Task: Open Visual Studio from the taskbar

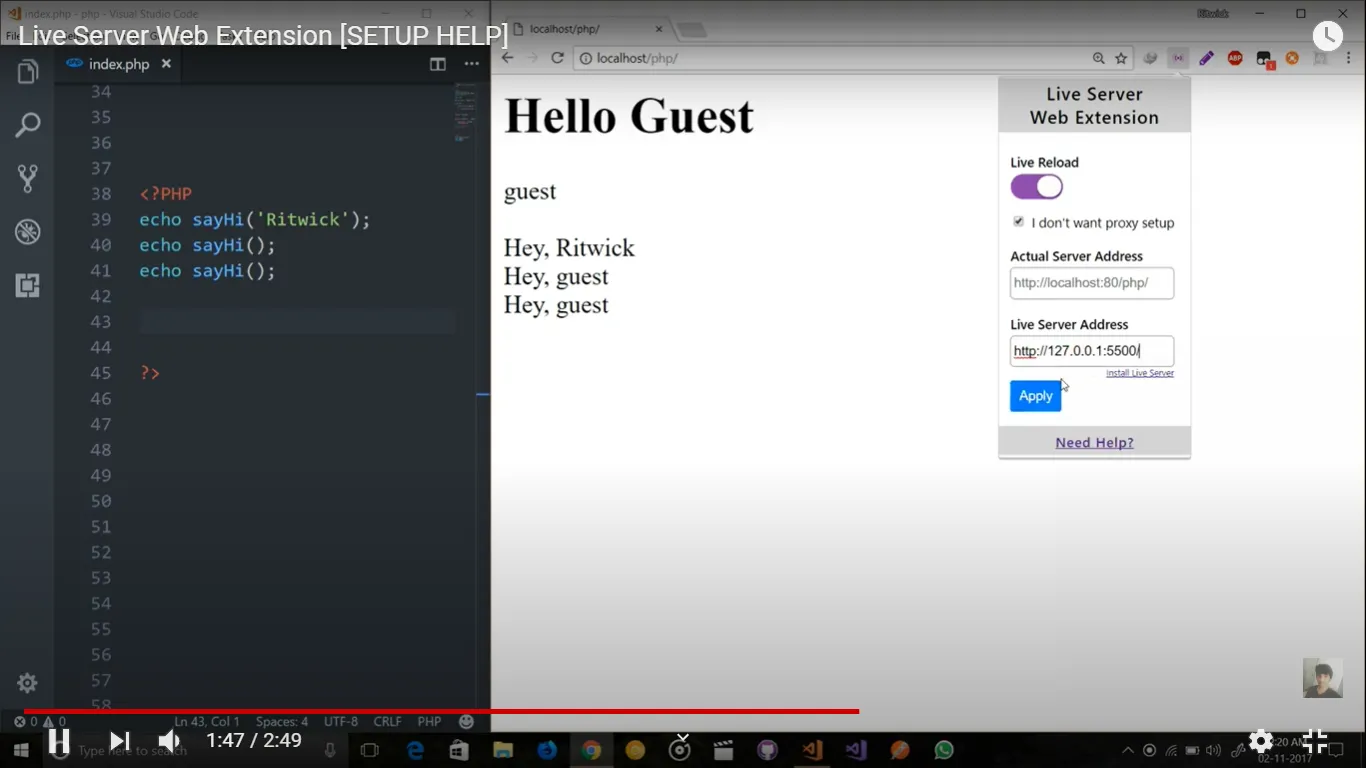Action: tap(855, 750)
